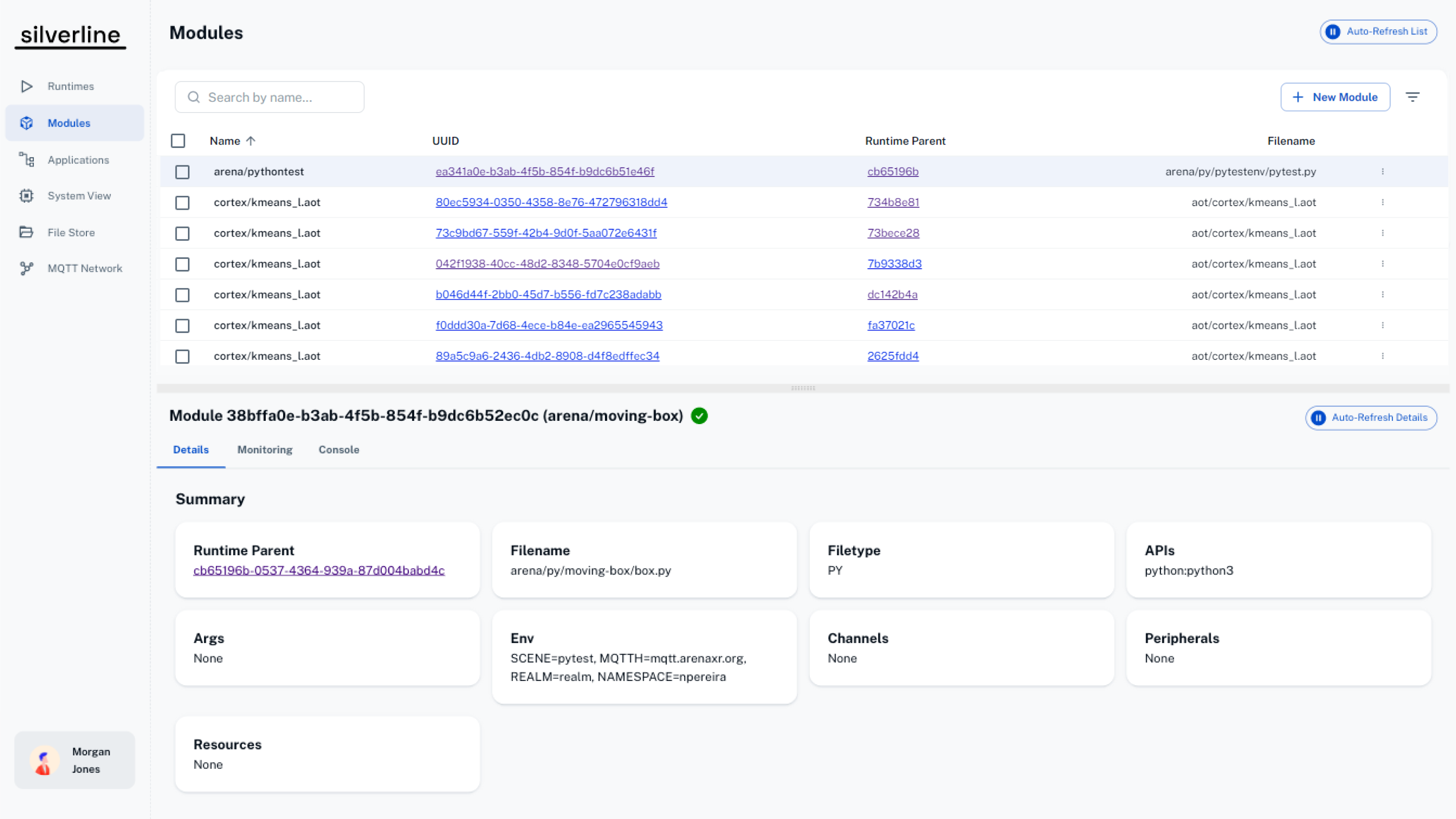This screenshot has height=819, width=1456.
Task: Open the filter list icon
Action: [x=1412, y=97]
